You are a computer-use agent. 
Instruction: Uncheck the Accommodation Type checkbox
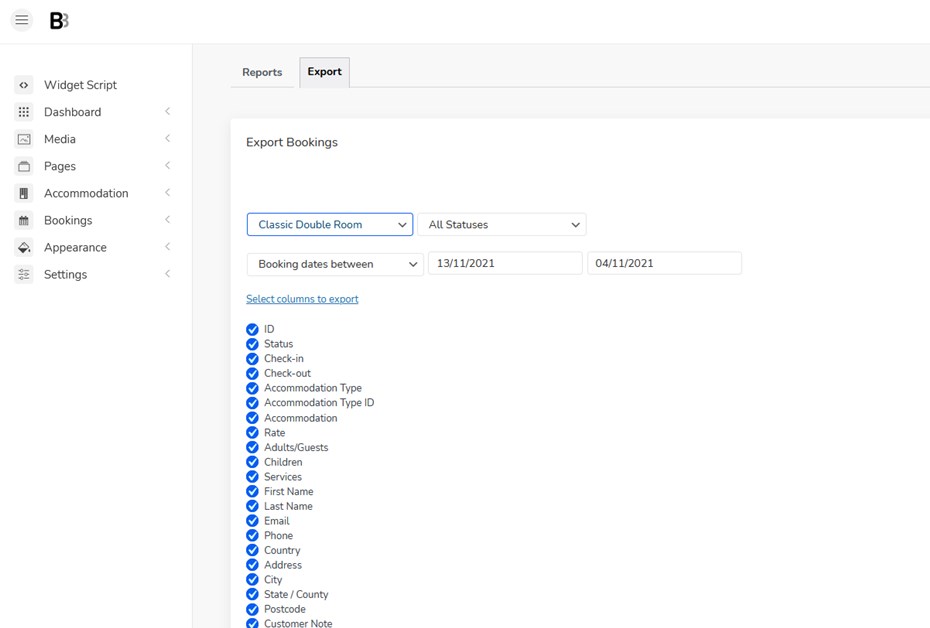click(252, 388)
